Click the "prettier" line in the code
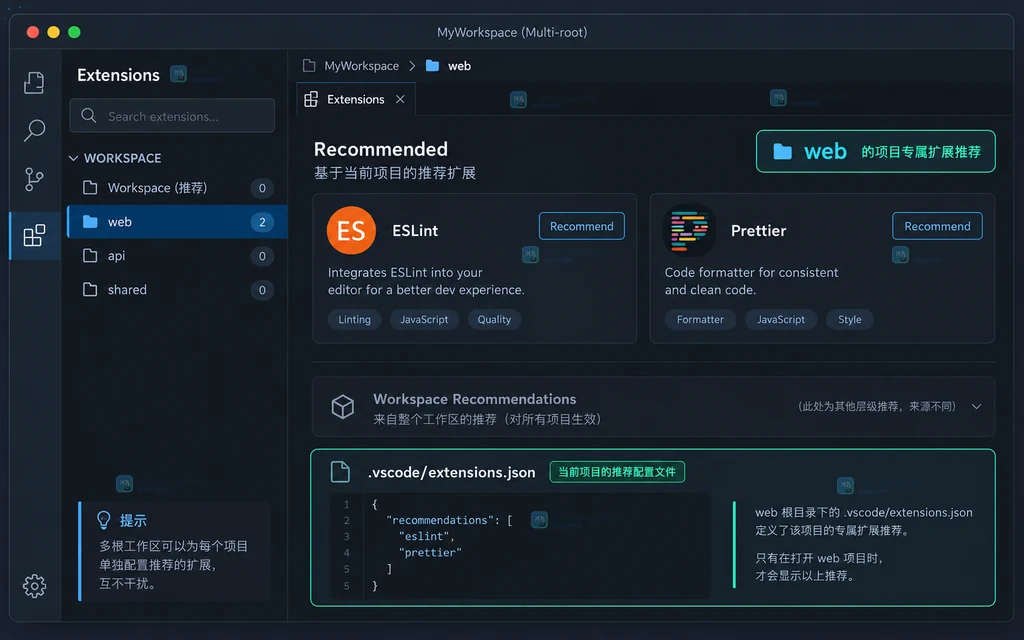 point(430,552)
